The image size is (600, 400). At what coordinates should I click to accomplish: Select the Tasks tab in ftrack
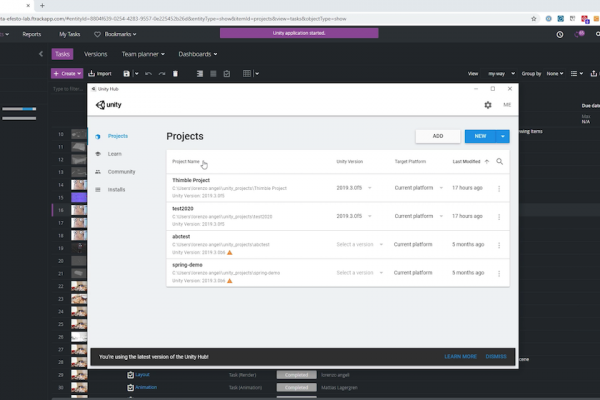click(62, 54)
